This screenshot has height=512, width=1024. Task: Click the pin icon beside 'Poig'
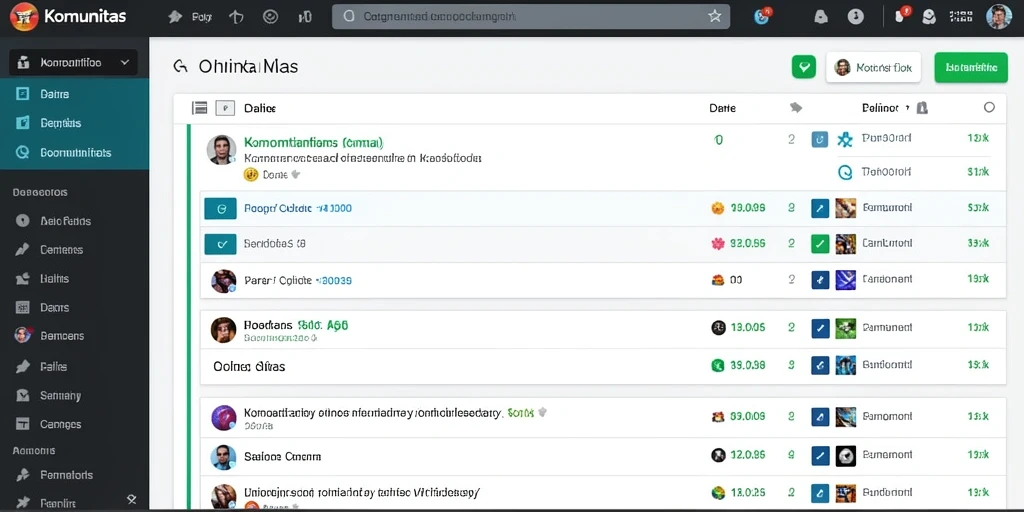(174, 17)
